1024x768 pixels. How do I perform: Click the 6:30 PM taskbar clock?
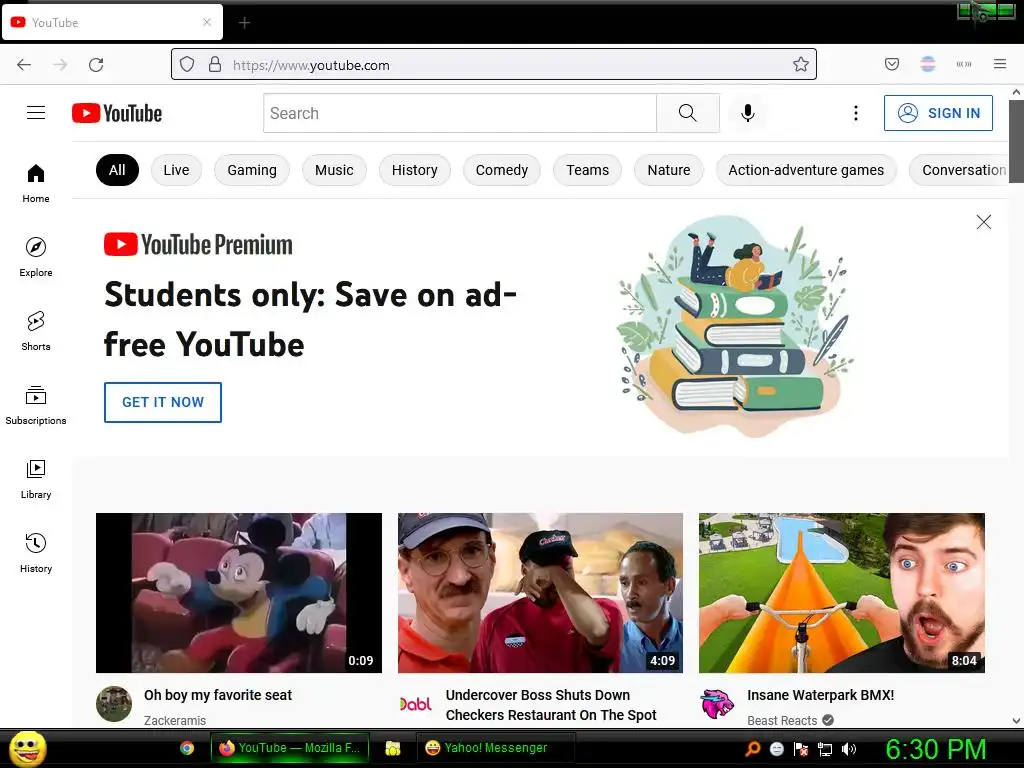click(936, 749)
